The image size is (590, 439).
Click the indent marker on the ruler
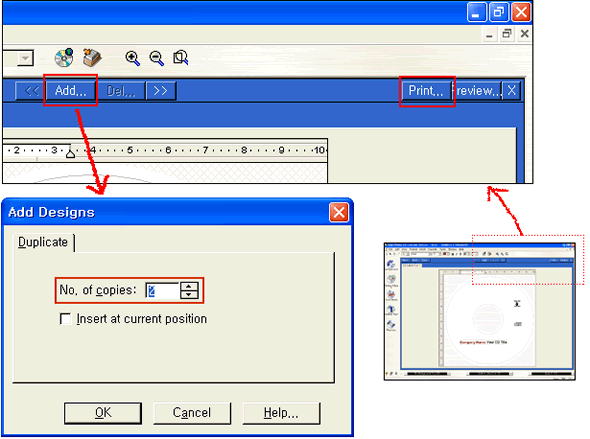(70, 153)
